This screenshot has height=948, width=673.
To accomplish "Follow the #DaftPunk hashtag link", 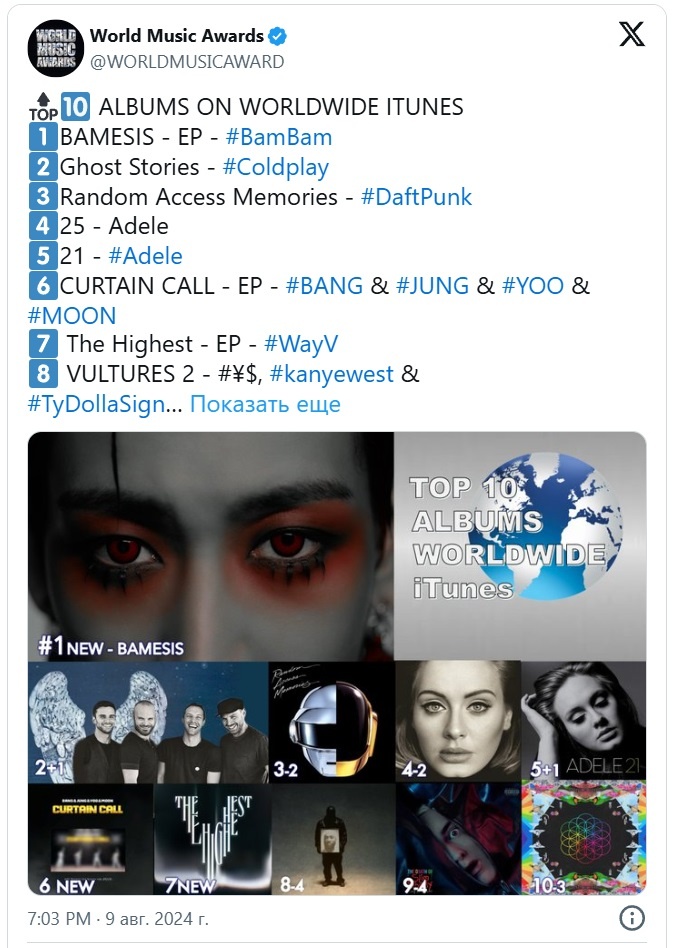I will pos(416,197).
